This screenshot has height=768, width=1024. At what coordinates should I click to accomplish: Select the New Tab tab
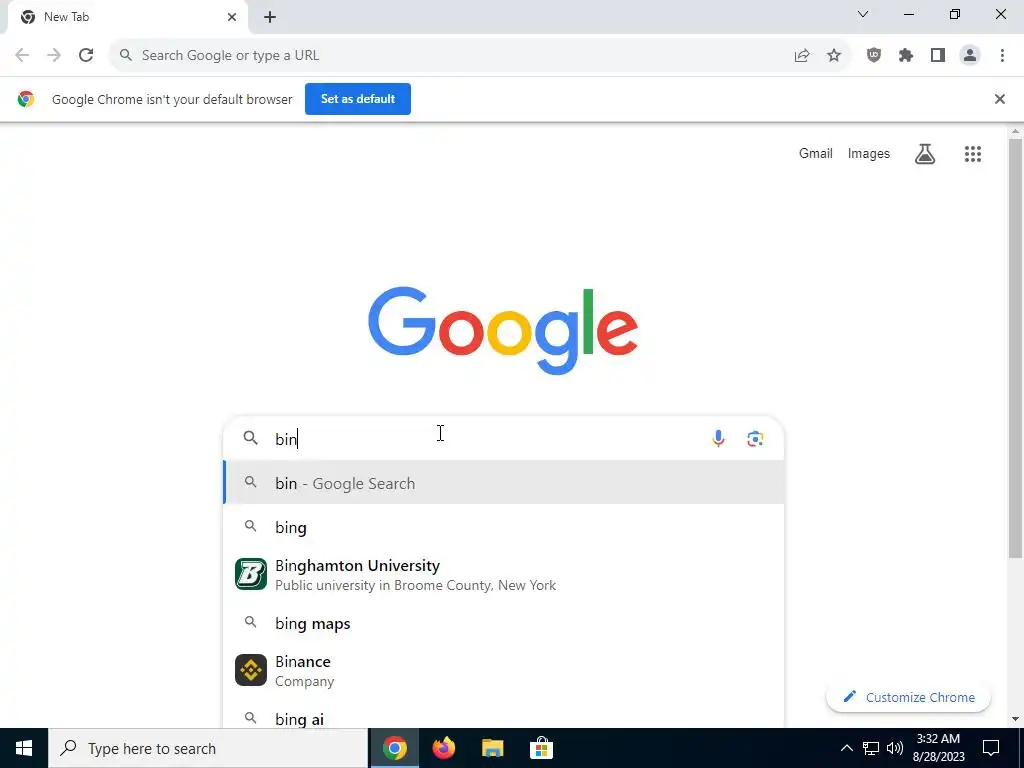tap(127, 18)
